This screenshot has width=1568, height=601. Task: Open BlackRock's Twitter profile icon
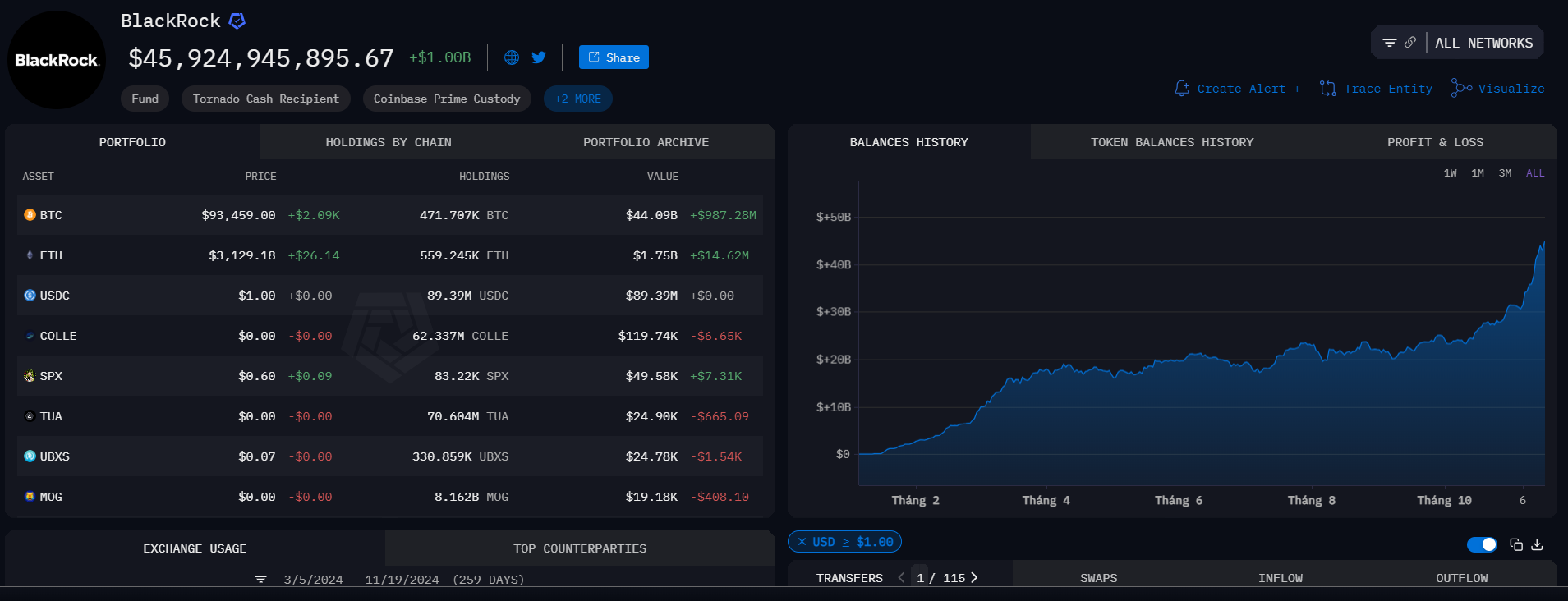click(x=539, y=57)
